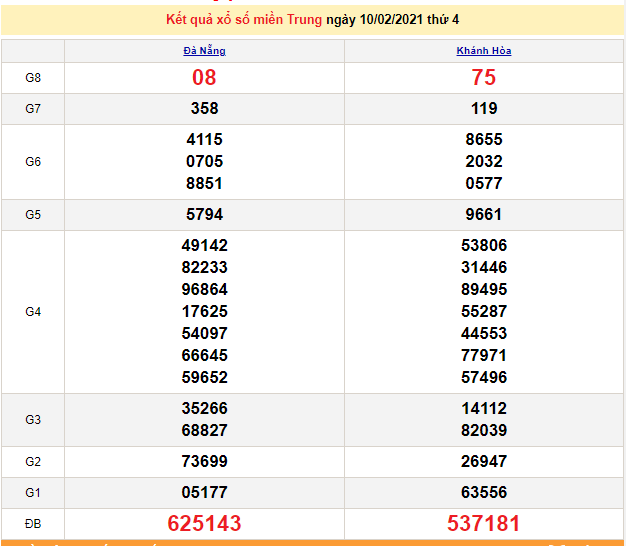Open the Đà Nẵng province link
This screenshot has height=546, width=626.
(204, 51)
